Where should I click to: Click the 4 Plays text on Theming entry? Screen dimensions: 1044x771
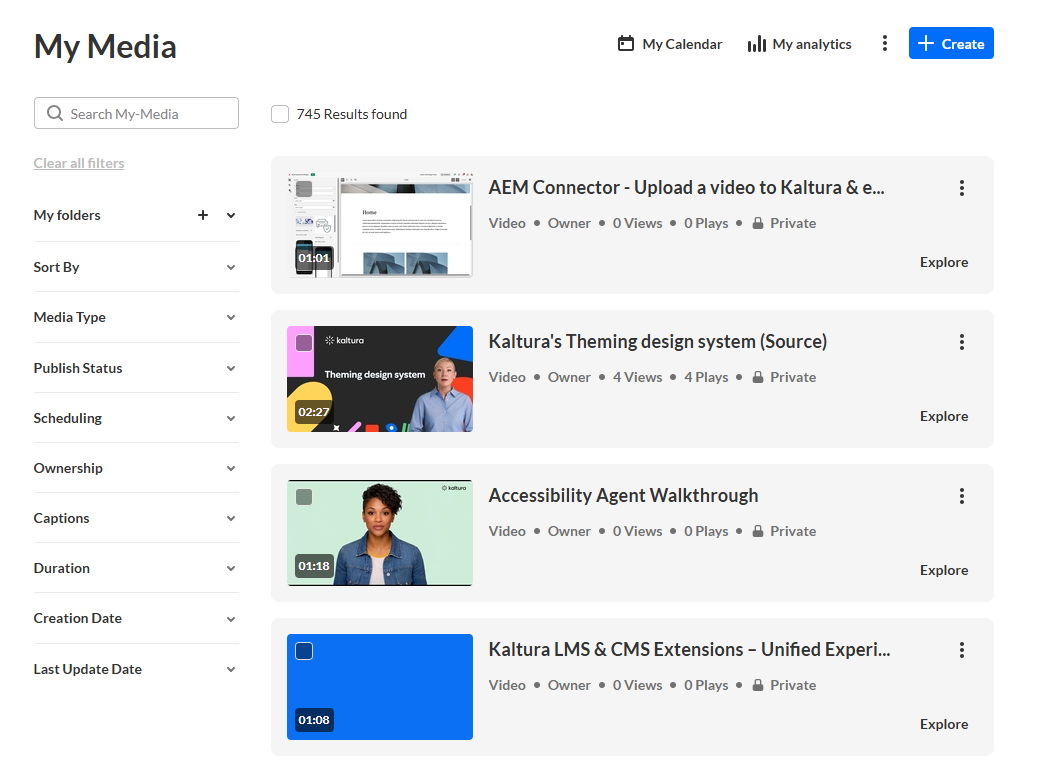point(706,377)
